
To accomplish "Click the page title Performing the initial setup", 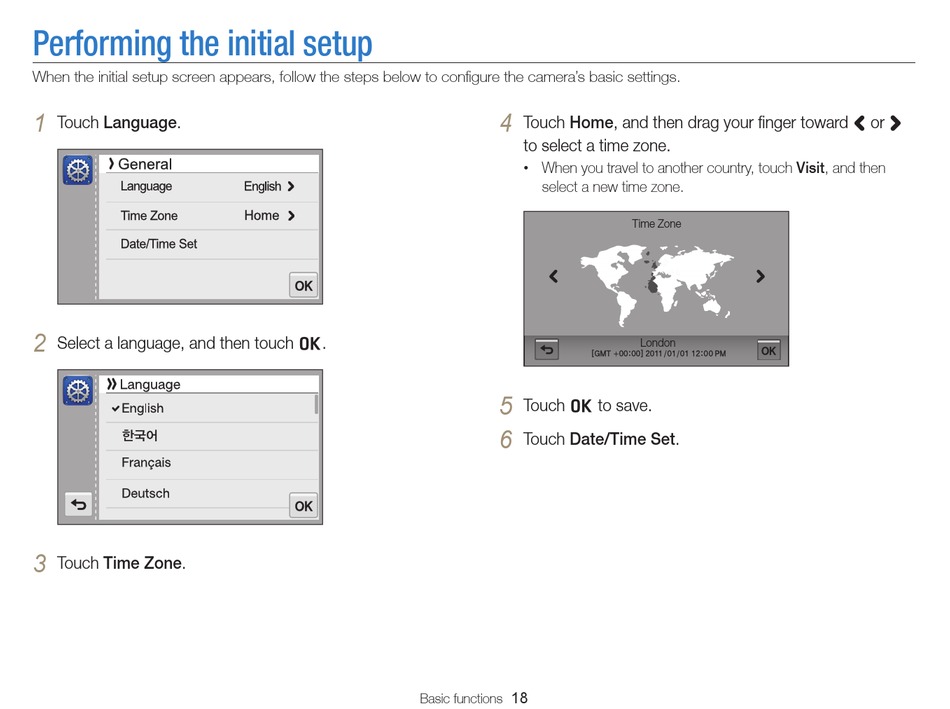I will click(202, 44).
